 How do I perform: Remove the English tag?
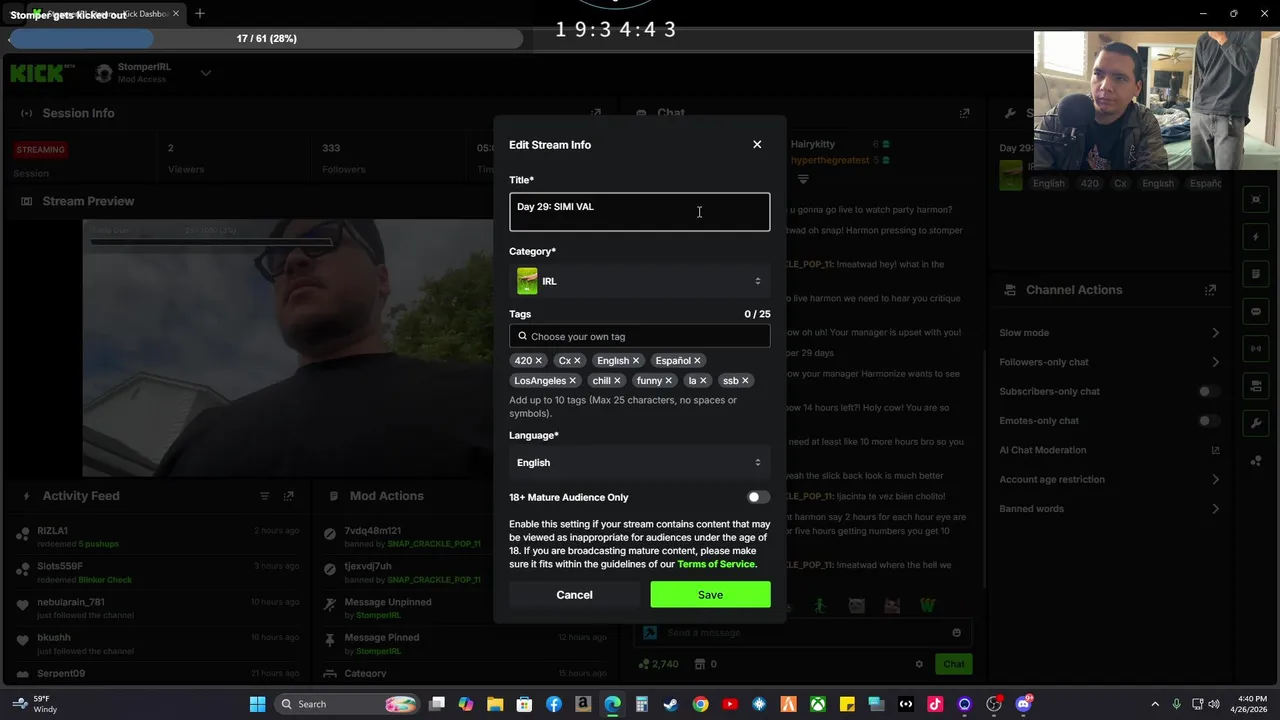(x=636, y=361)
